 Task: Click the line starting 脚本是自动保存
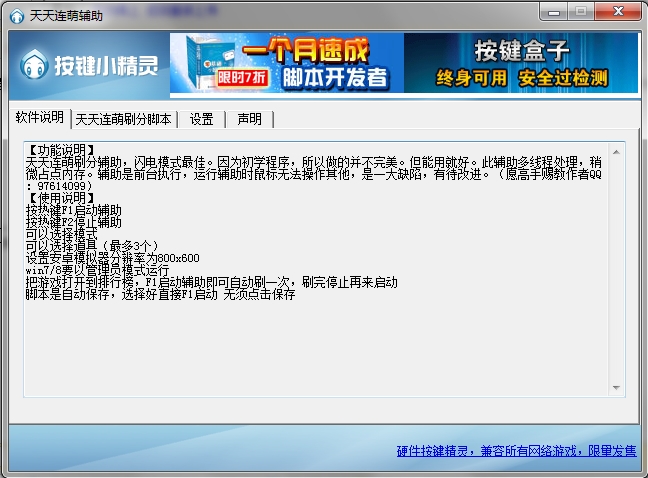pos(160,294)
